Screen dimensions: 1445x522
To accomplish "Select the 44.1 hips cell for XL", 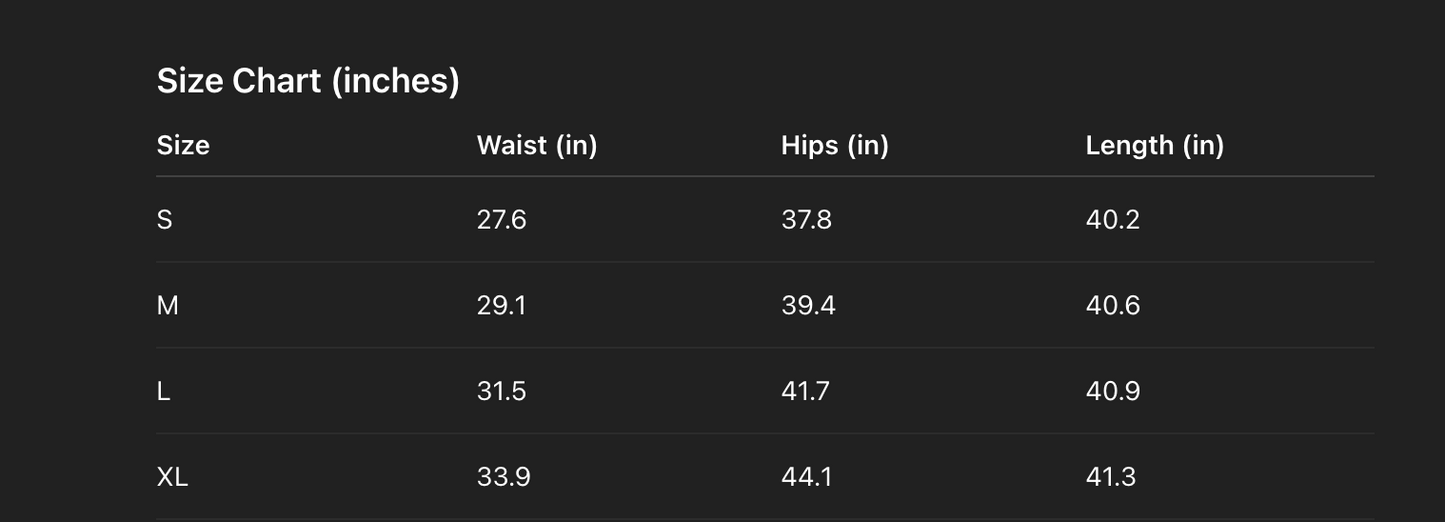I will (x=806, y=477).
